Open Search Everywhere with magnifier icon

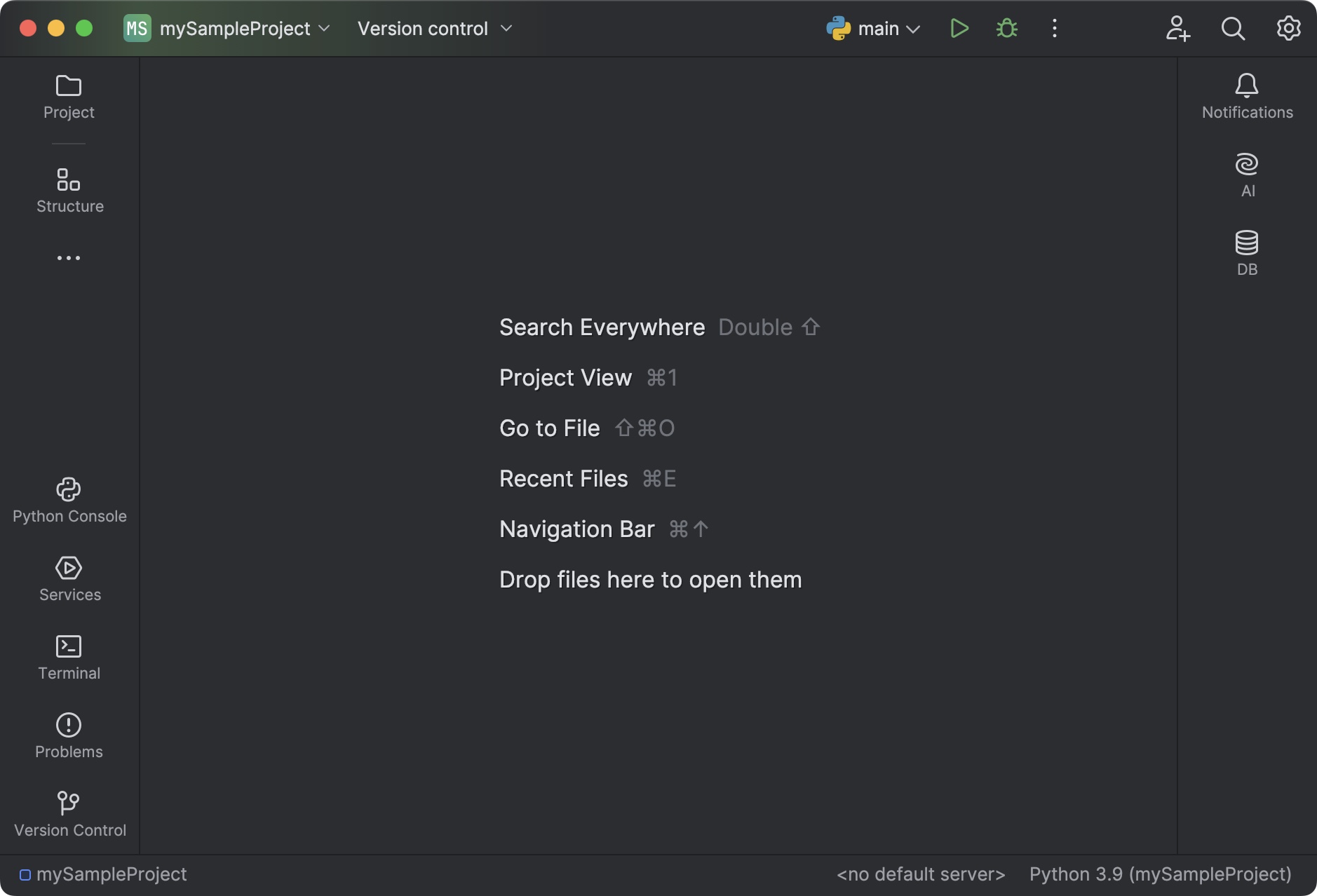pyautogui.click(x=1234, y=28)
